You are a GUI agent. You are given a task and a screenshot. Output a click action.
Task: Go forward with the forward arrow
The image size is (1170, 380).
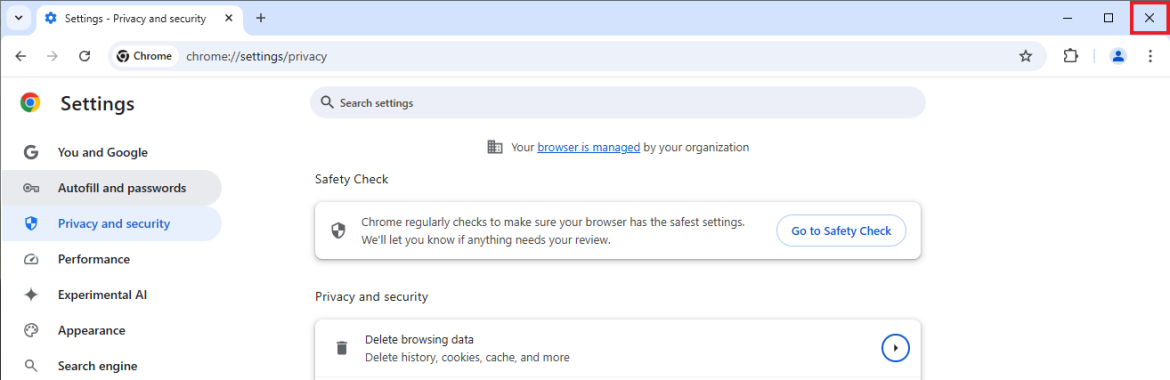[x=52, y=56]
